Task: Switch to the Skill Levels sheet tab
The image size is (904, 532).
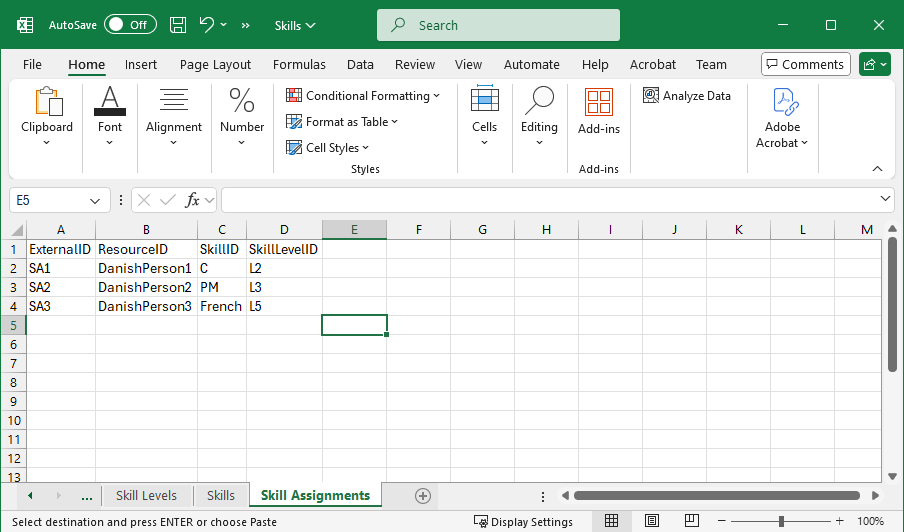Action: [146, 496]
